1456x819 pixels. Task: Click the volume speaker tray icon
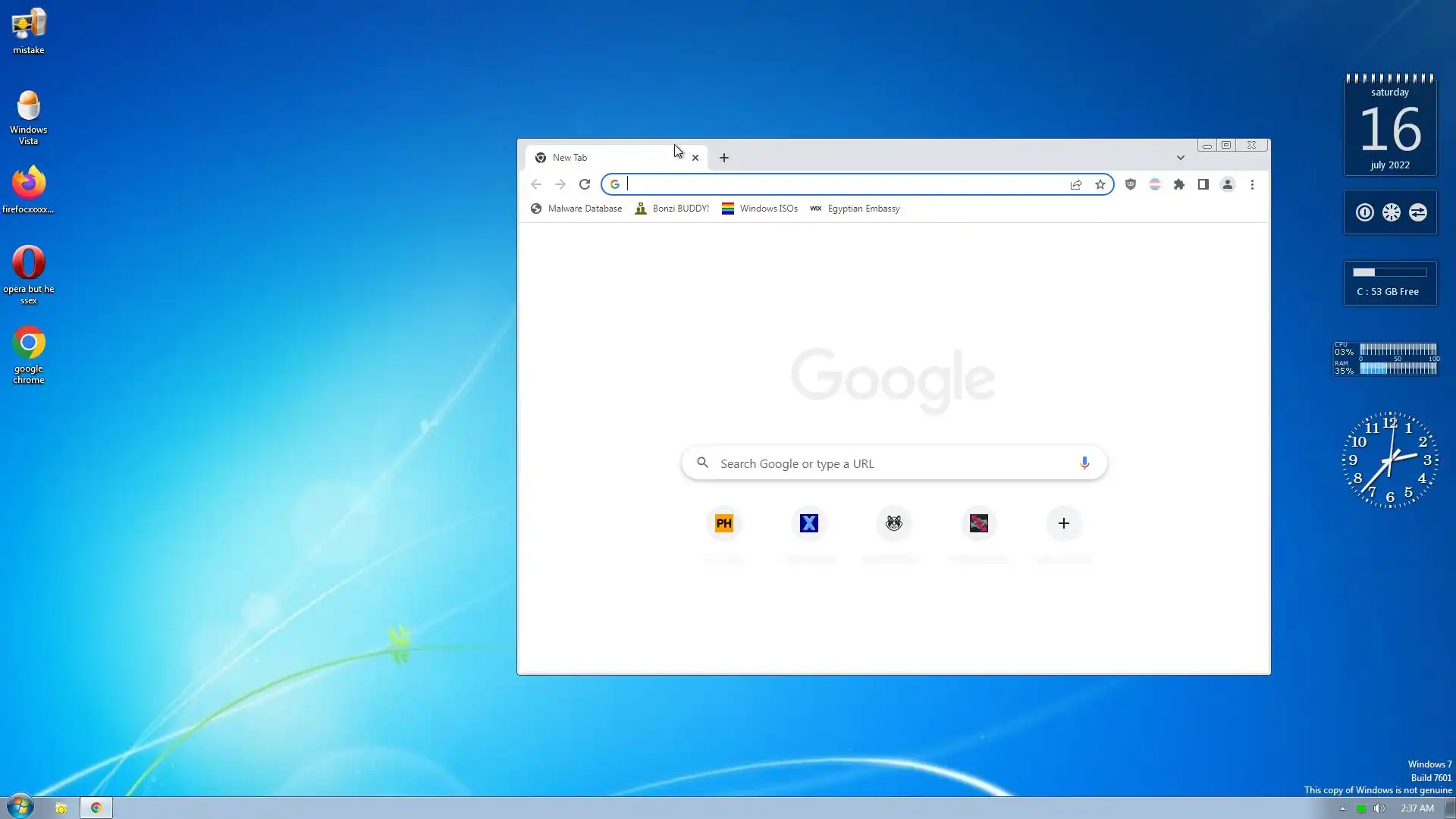pyautogui.click(x=1379, y=808)
